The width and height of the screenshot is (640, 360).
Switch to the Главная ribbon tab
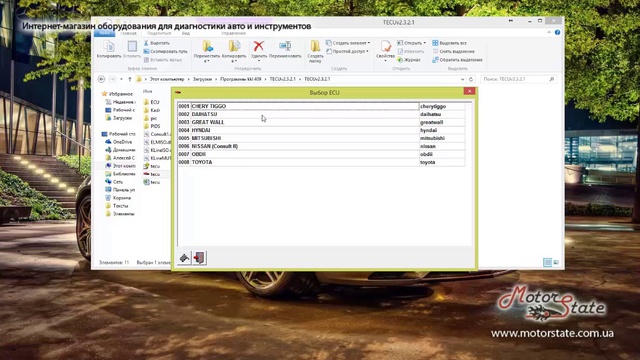point(128,33)
